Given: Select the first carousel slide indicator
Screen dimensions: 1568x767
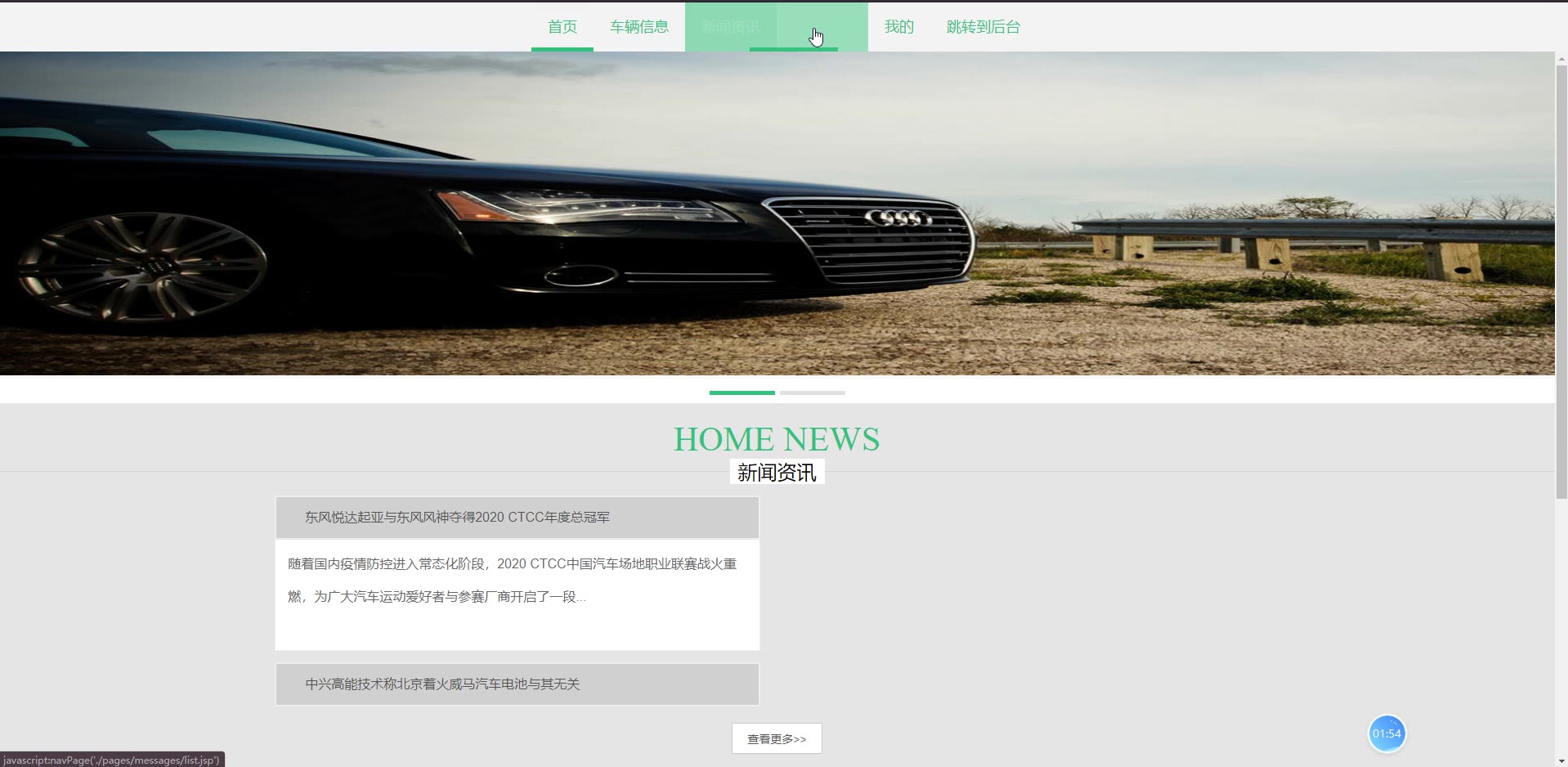Looking at the screenshot, I should click(x=742, y=392).
